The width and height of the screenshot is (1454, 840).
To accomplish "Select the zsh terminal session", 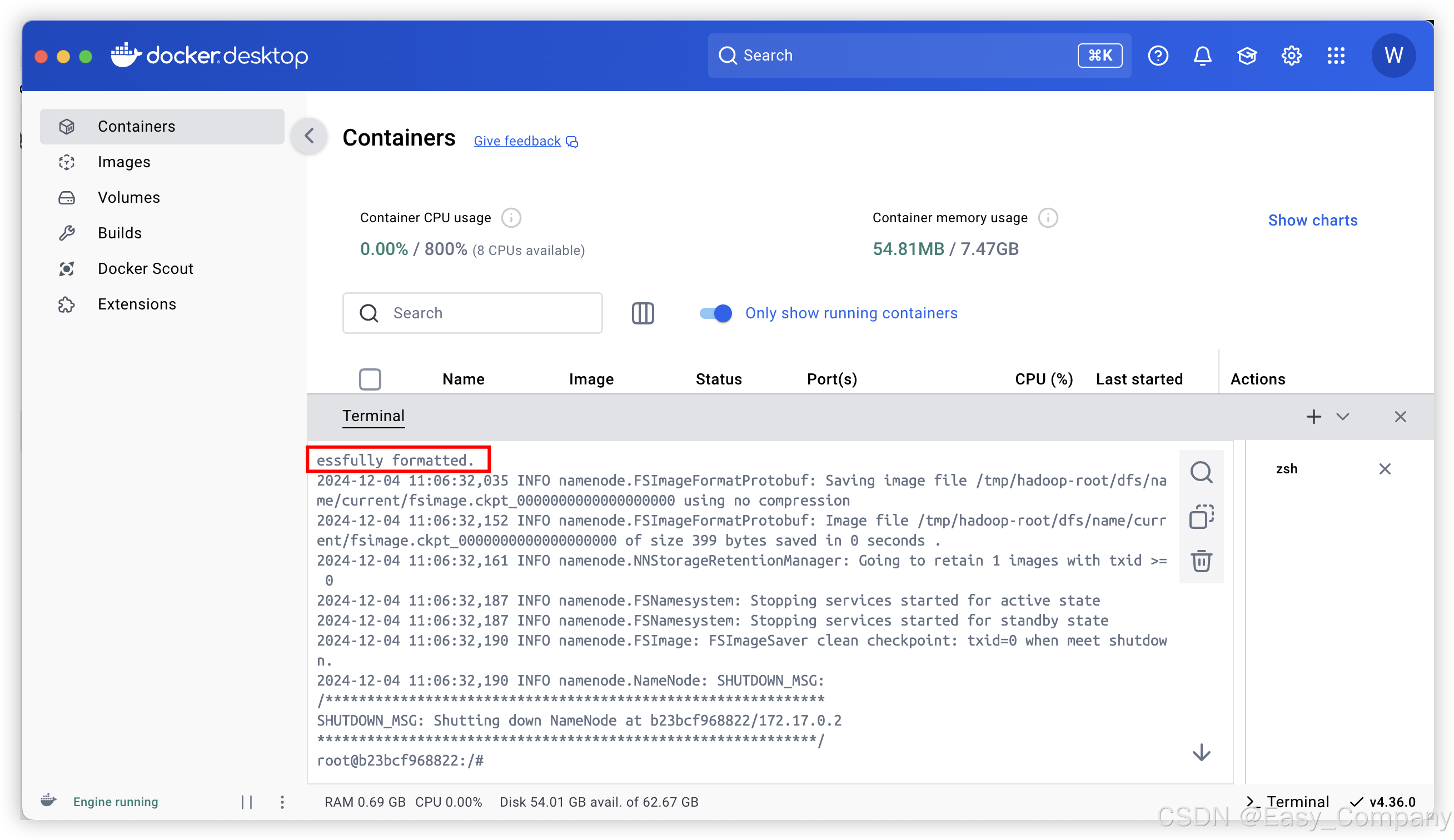I will click(1286, 469).
